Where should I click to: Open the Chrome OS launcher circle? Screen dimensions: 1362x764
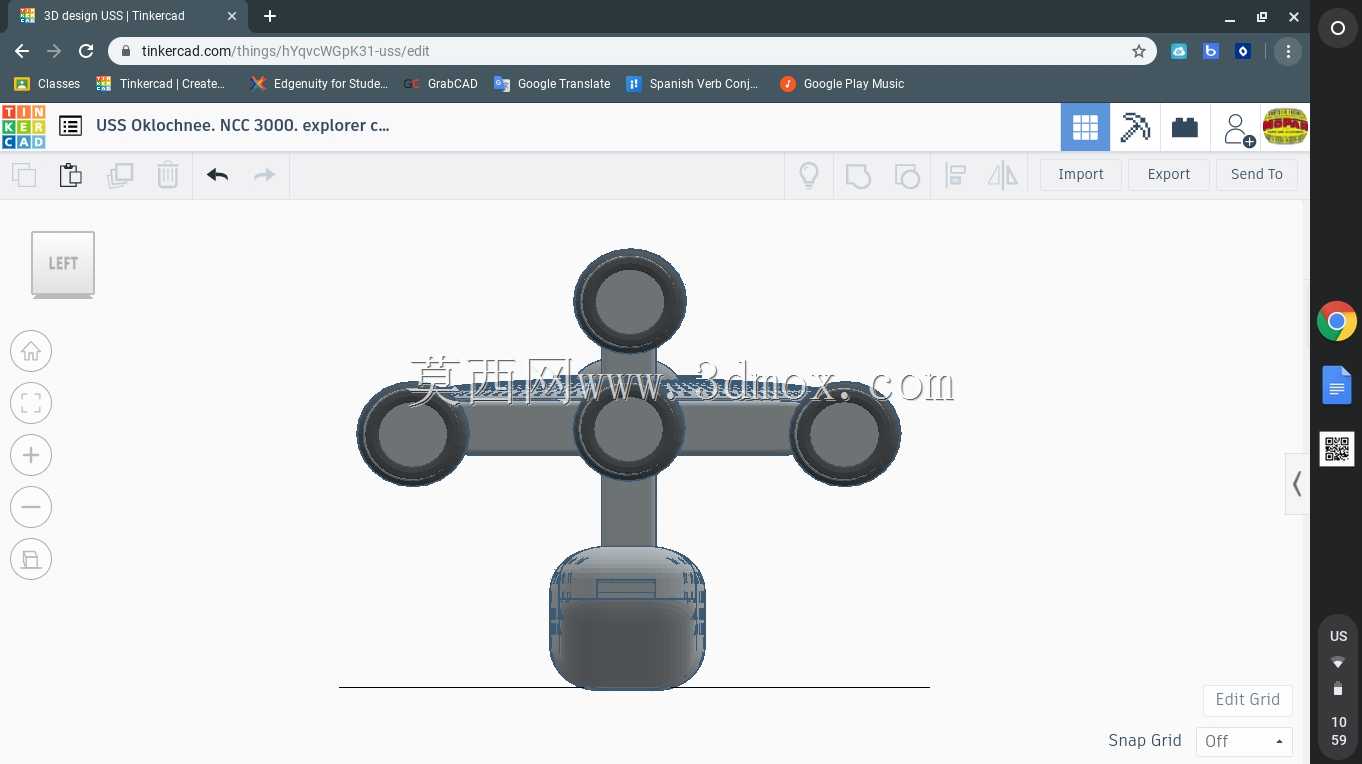click(x=1337, y=29)
